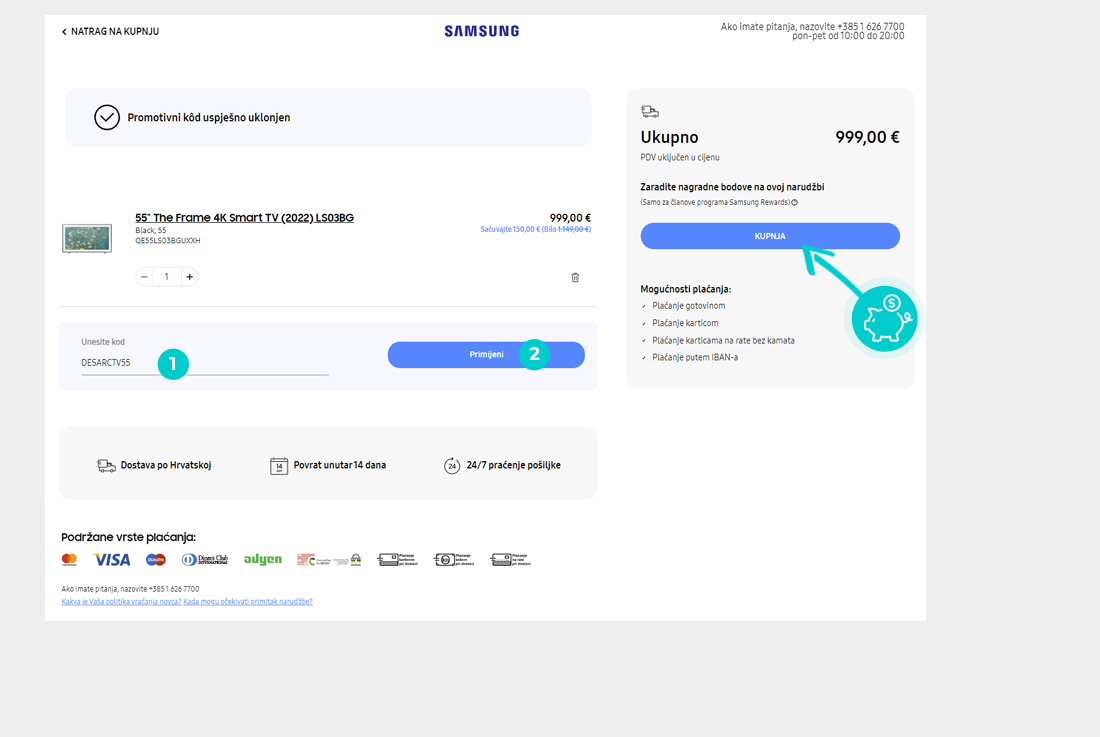Viewport: 1100px width, 737px height.
Task: Decrease TV quantity with minus button
Action: pos(144,277)
